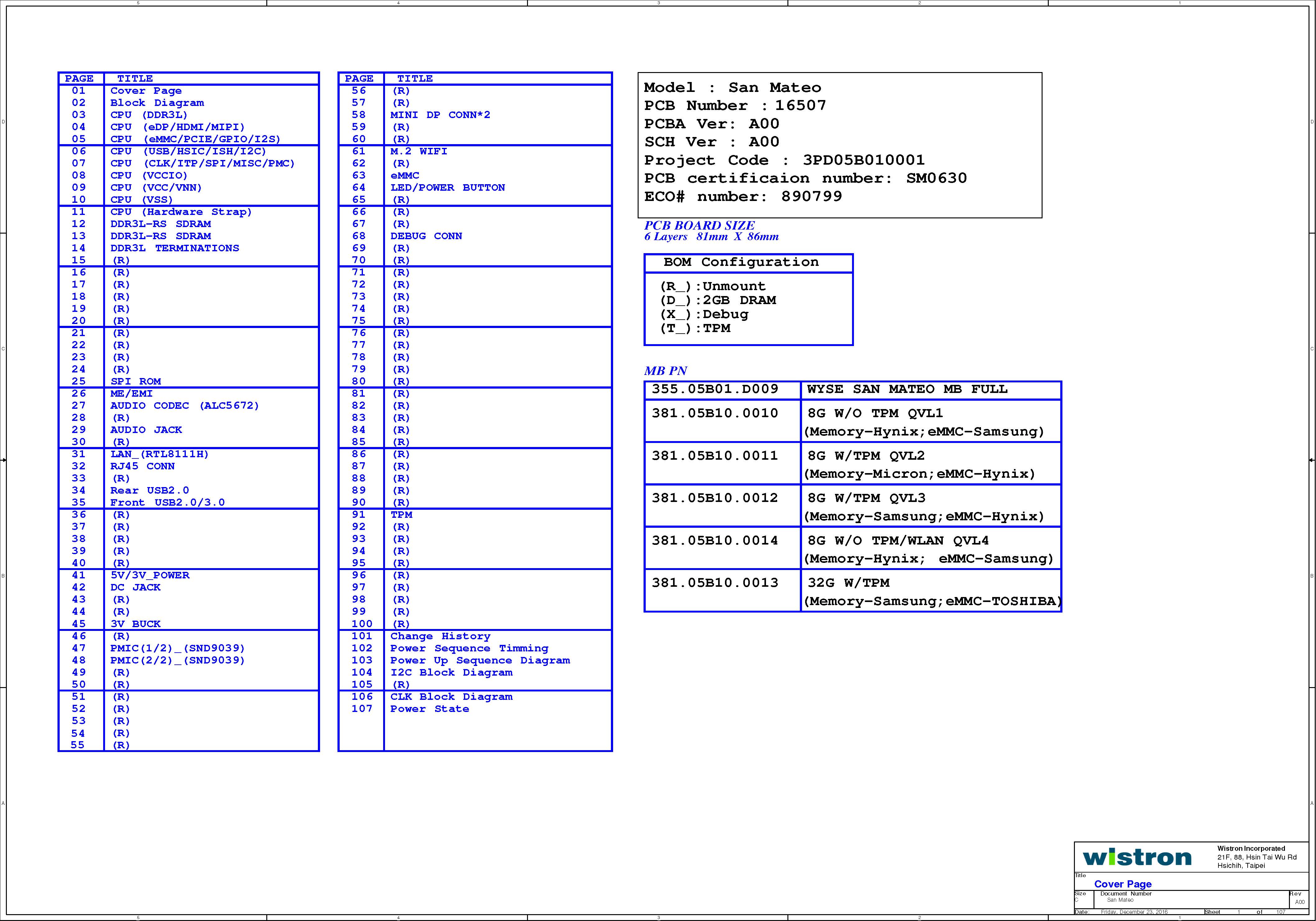The width and height of the screenshot is (1316, 921).
Task: Select '6 Layers 81mm X 86mm' text
Action: pos(711,237)
